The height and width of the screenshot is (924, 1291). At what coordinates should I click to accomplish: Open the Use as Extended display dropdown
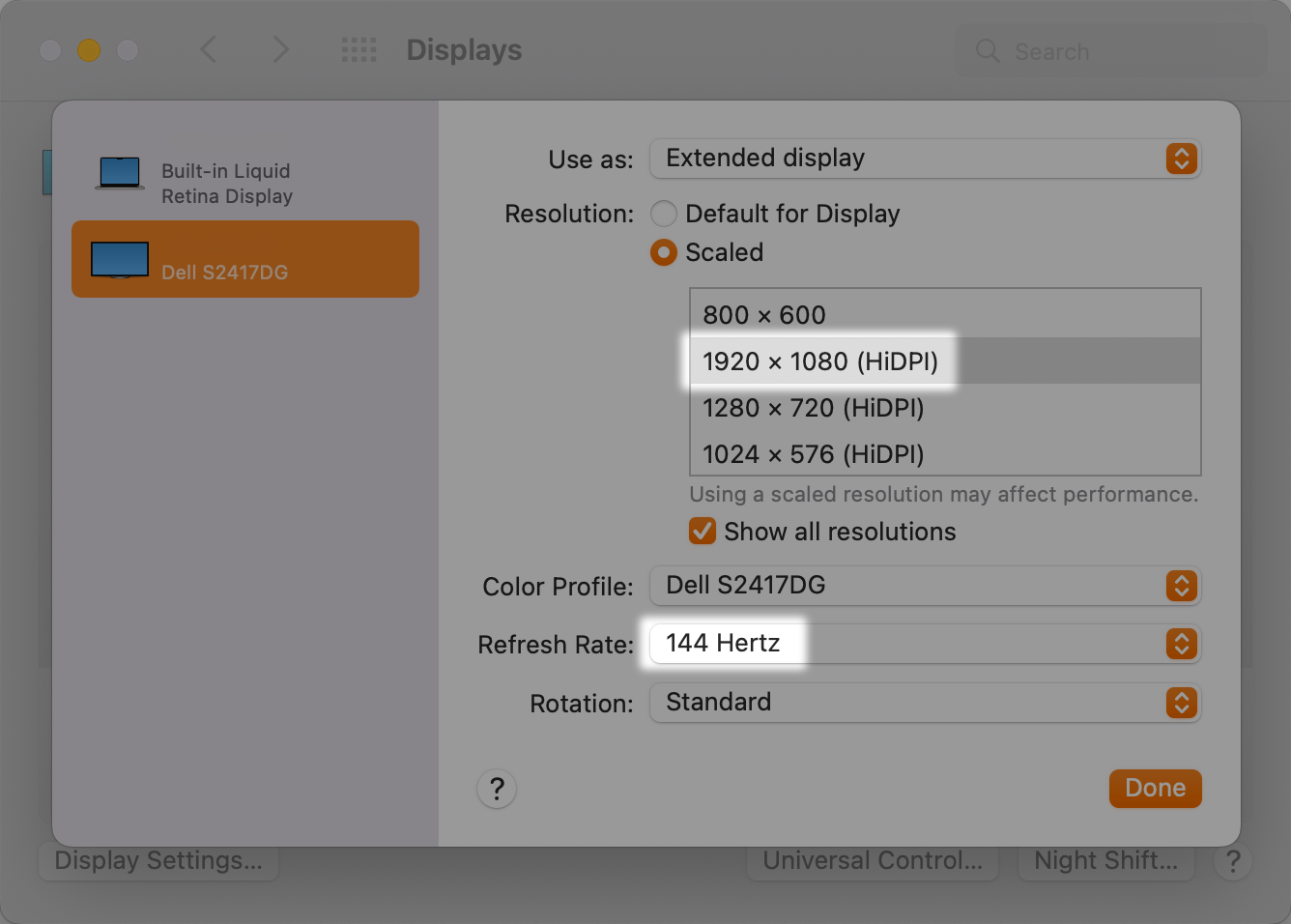[x=925, y=159]
